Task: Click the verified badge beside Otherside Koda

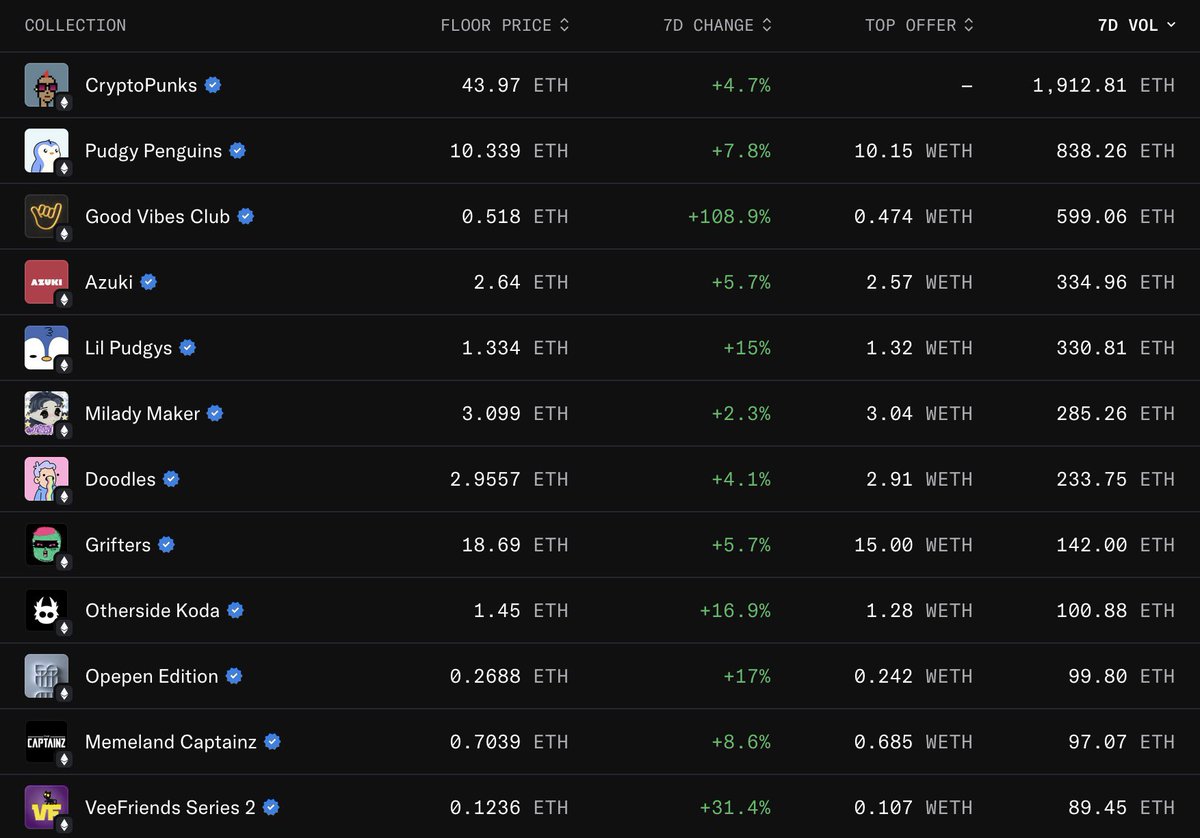Action: (236, 610)
